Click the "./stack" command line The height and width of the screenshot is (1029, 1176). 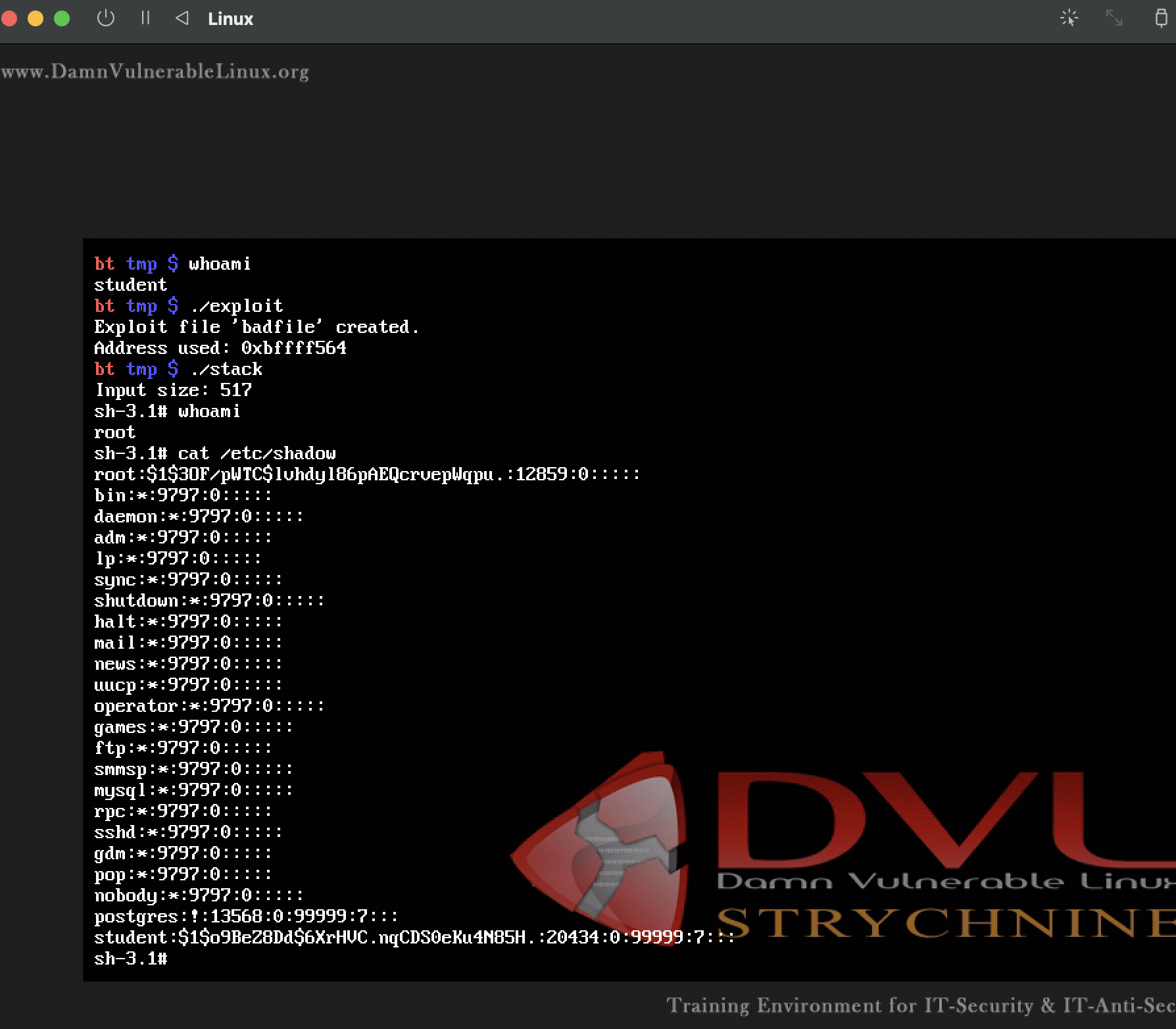pyautogui.click(x=178, y=369)
